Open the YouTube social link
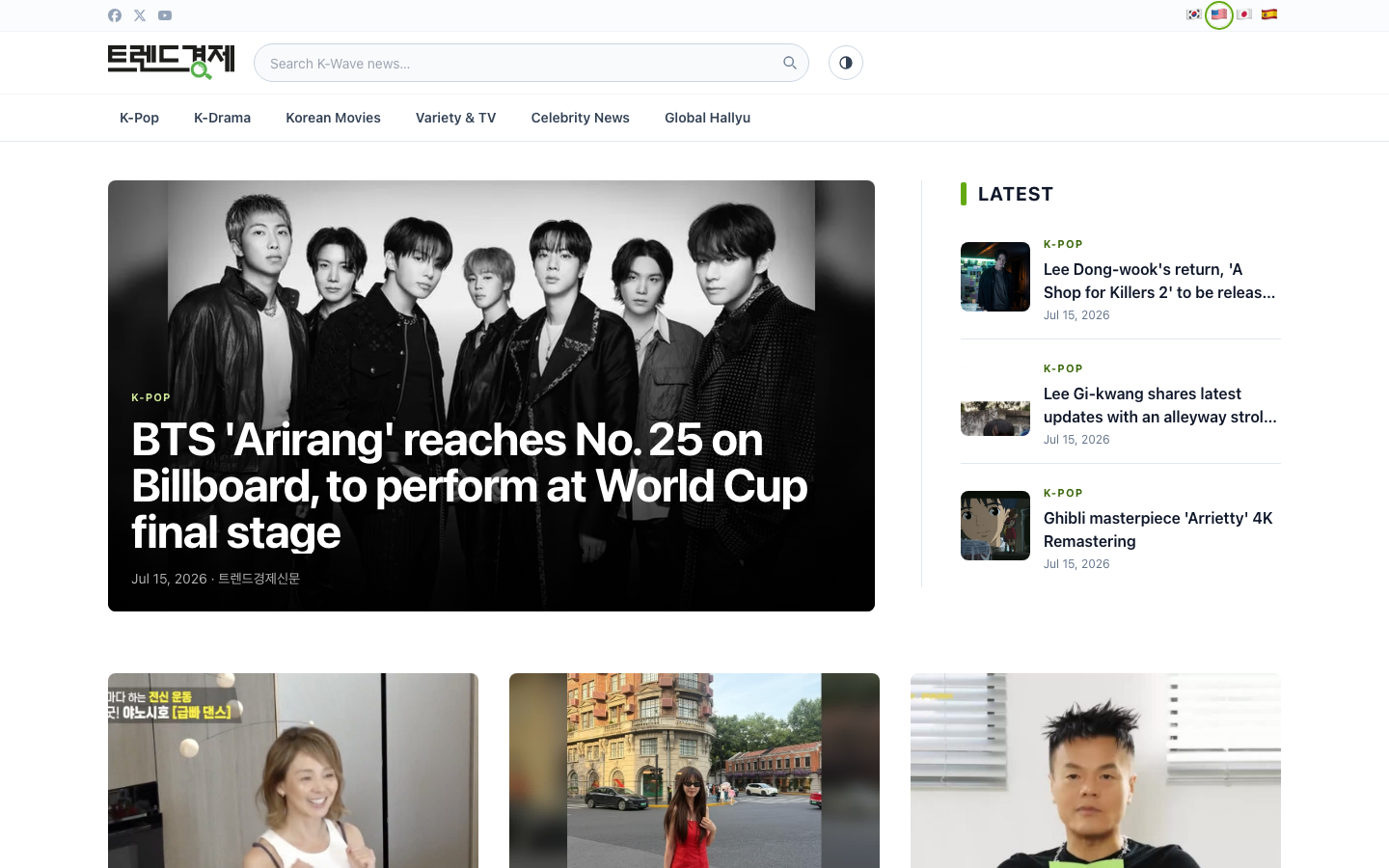Screen dimensions: 1389x868 (165, 15)
